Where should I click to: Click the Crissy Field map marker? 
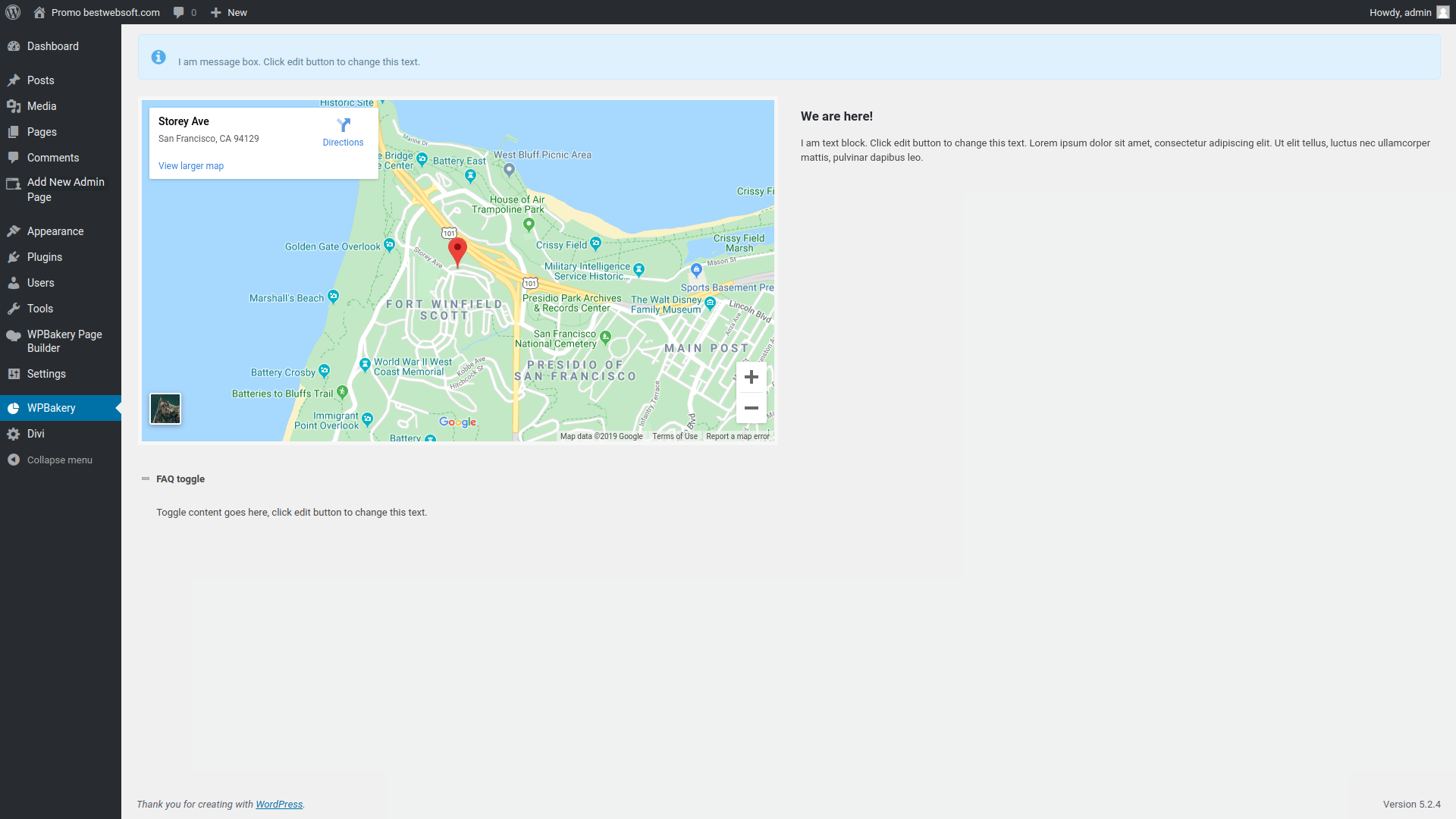click(x=595, y=243)
